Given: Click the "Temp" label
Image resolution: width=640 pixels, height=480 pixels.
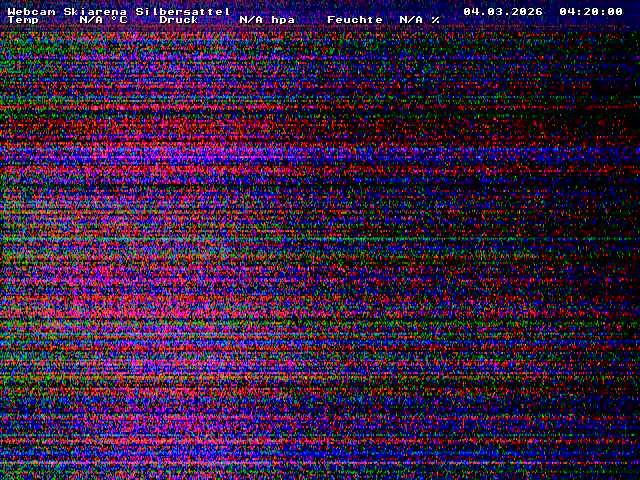Looking at the screenshot, I should pos(23,20).
